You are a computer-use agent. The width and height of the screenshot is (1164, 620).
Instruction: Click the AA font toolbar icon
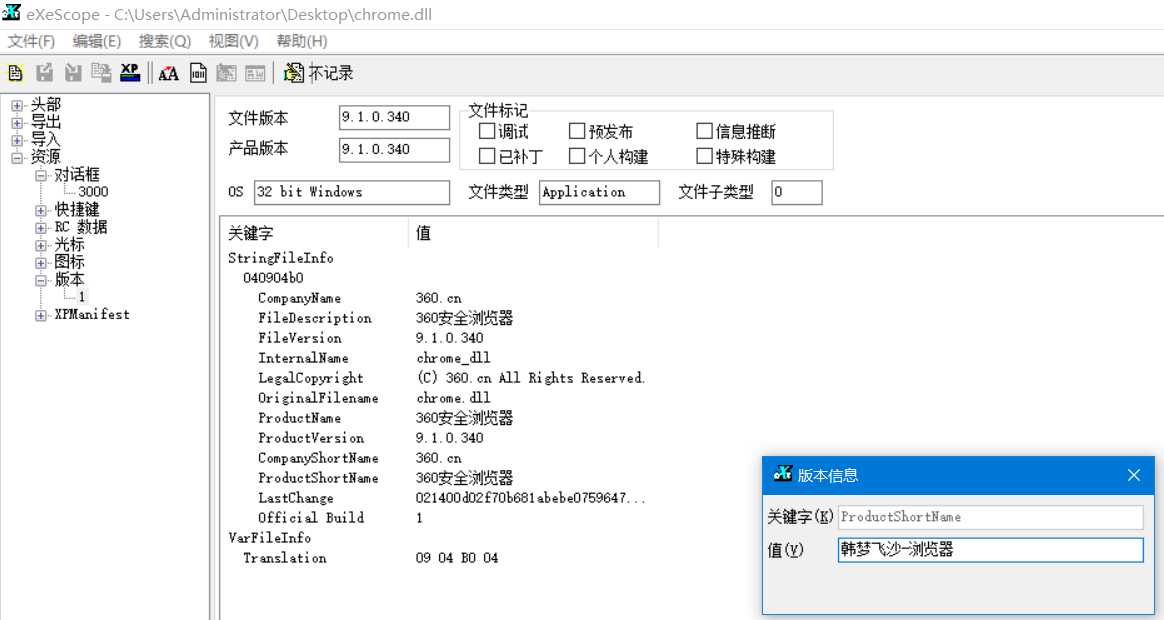click(169, 73)
